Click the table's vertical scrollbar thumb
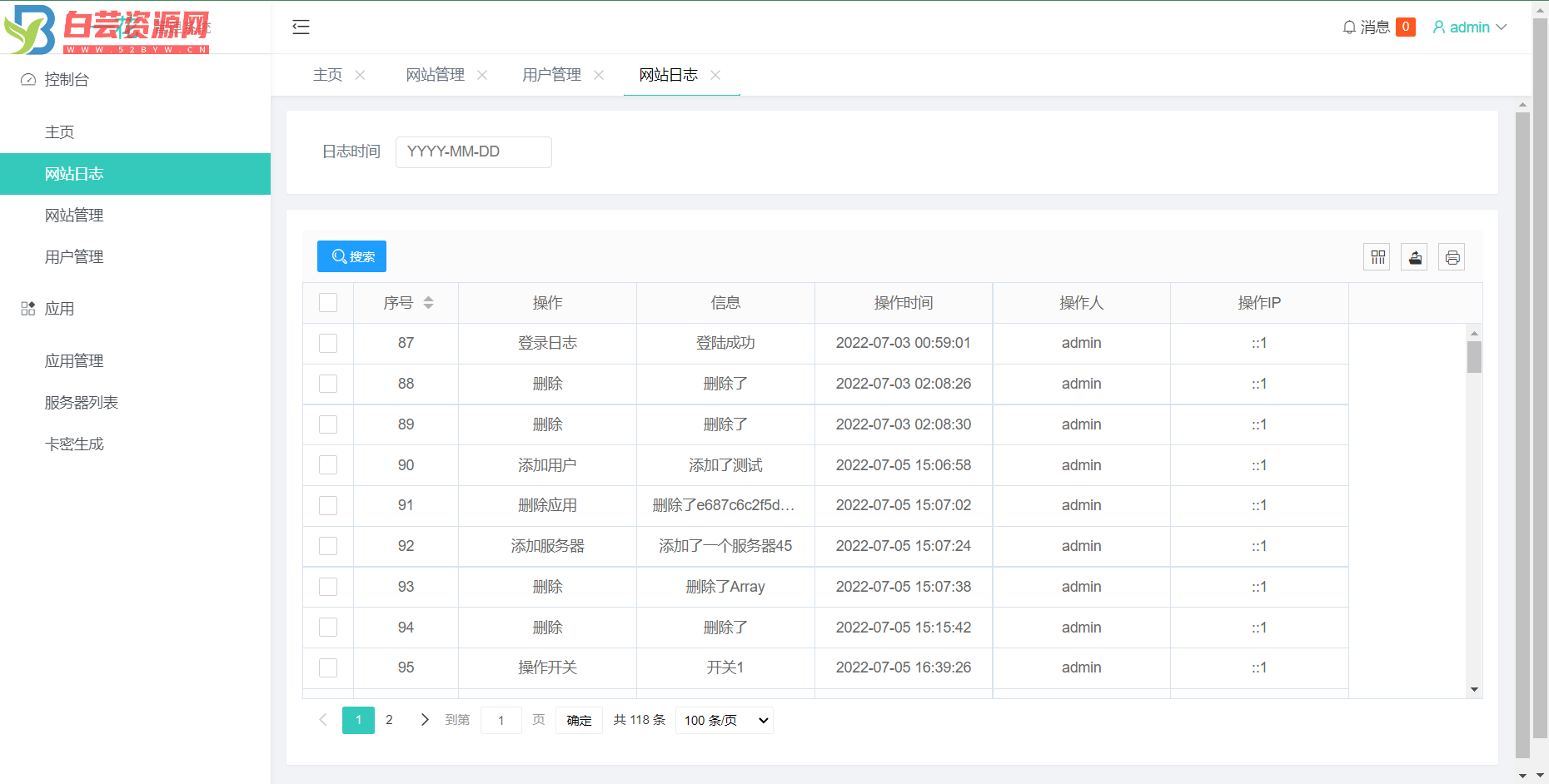1549x784 pixels. point(1474,356)
